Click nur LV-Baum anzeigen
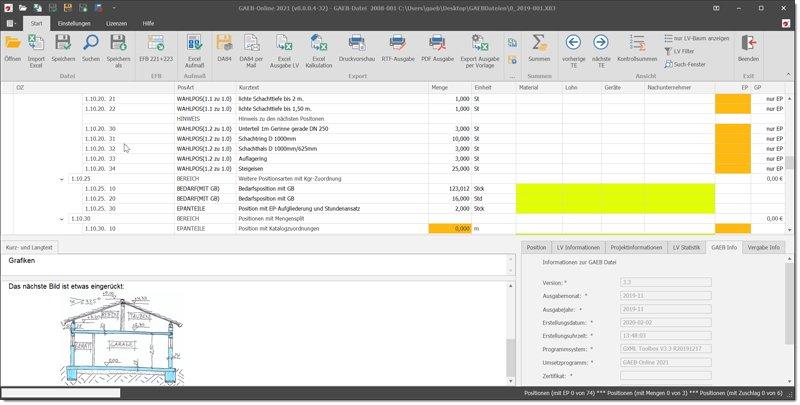 pos(695,38)
